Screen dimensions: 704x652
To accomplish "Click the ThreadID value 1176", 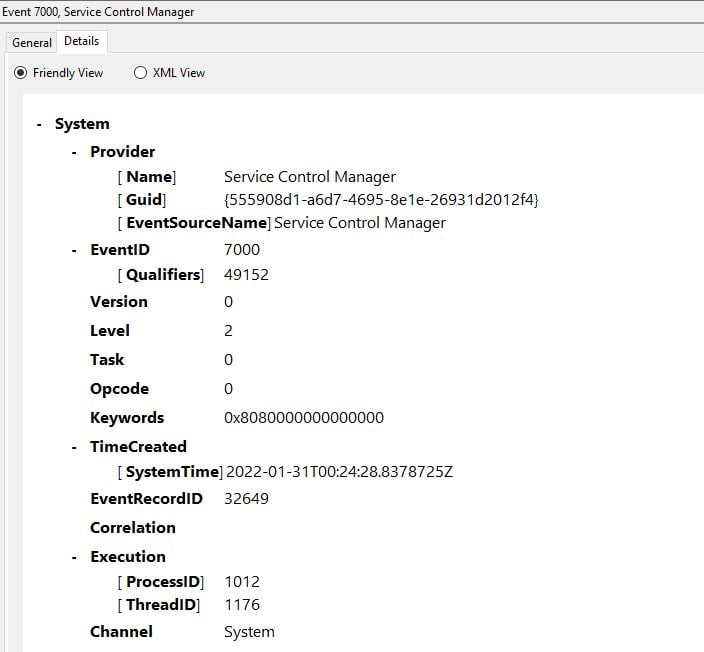I will pos(242,605).
